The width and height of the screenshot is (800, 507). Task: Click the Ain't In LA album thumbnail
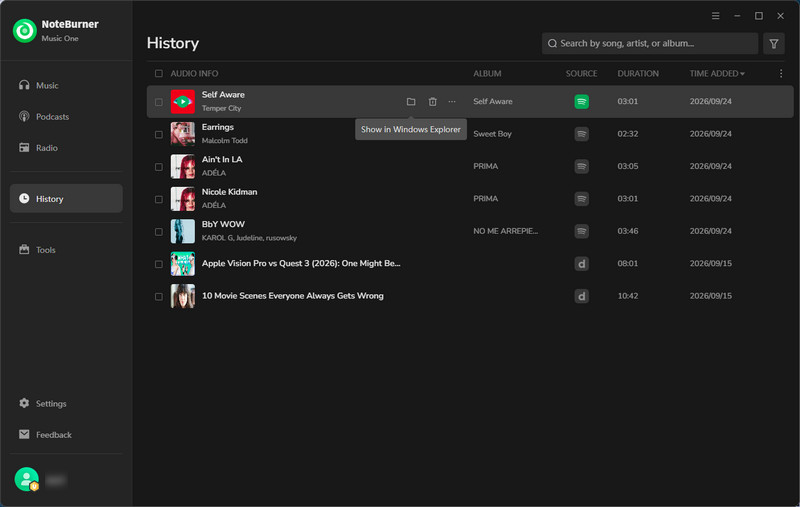(x=183, y=166)
